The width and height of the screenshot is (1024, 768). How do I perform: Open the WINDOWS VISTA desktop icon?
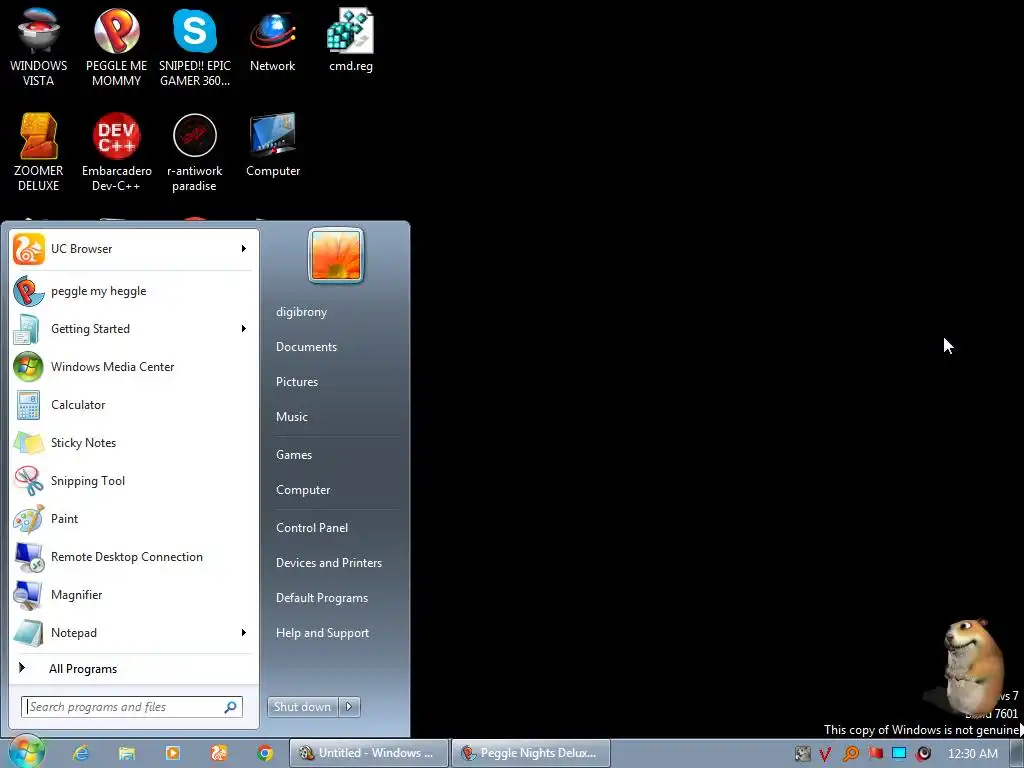click(39, 46)
